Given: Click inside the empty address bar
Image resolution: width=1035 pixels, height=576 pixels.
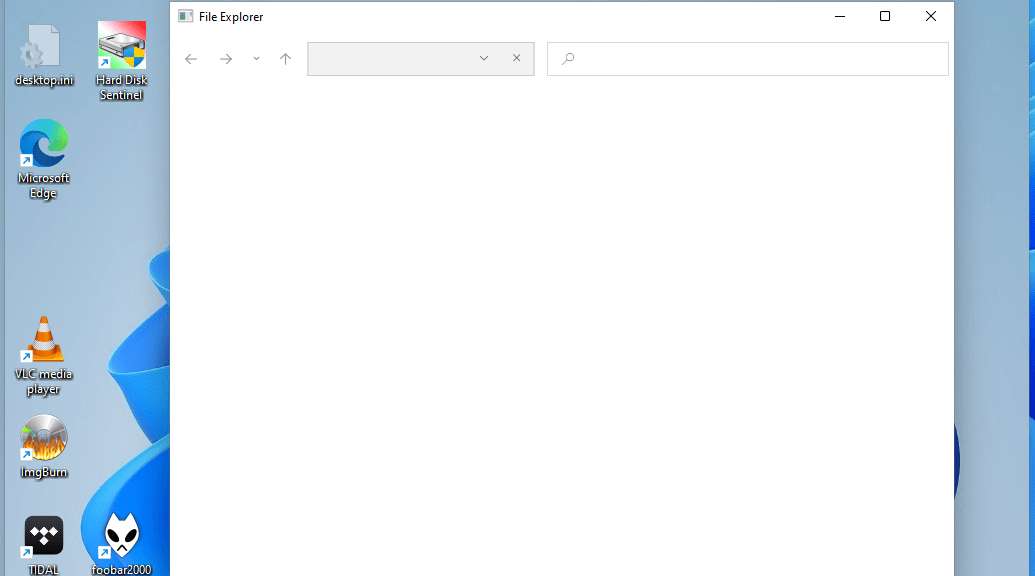Looking at the screenshot, I should click(390, 59).
